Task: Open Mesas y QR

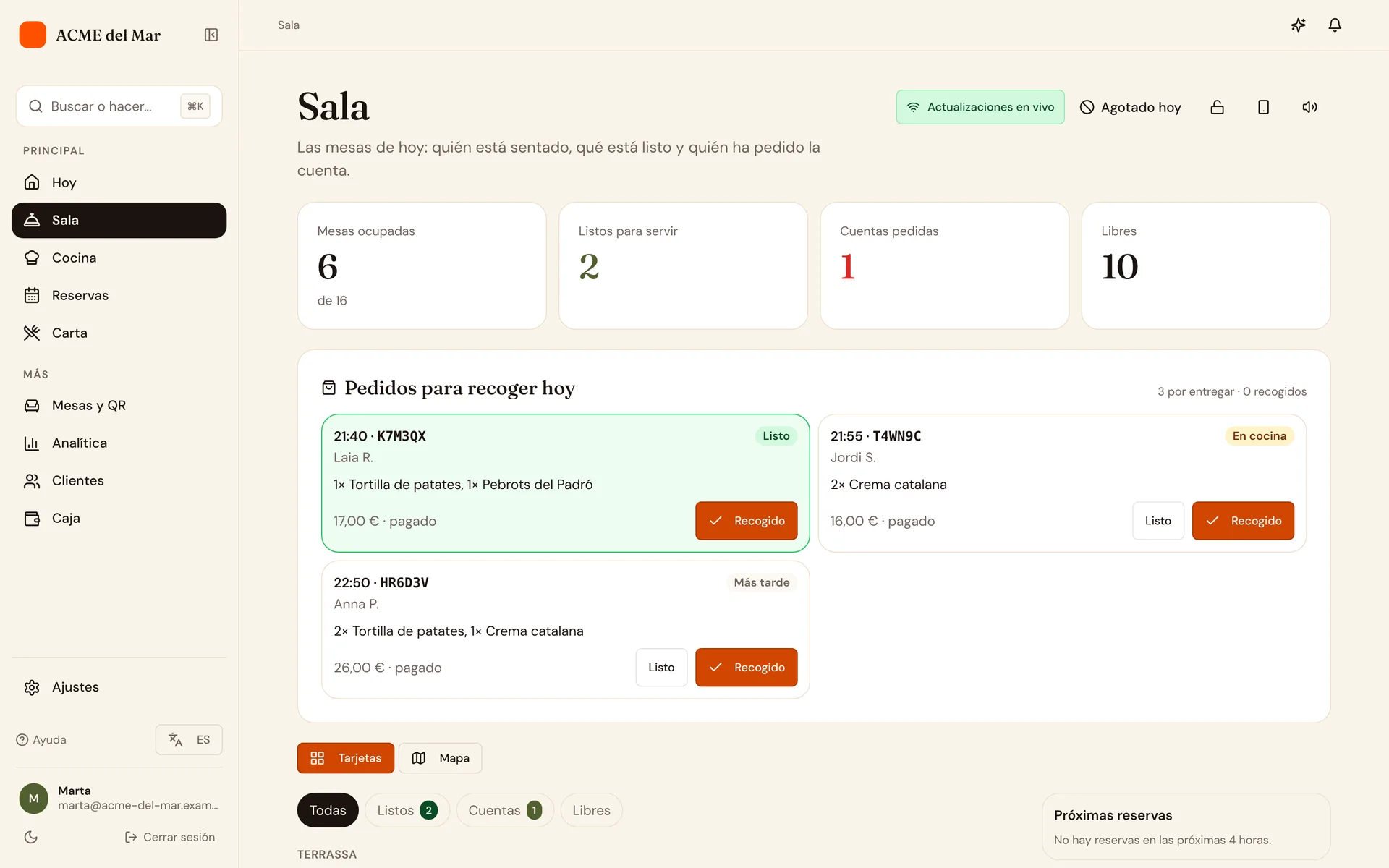Action: click(119, 405)
